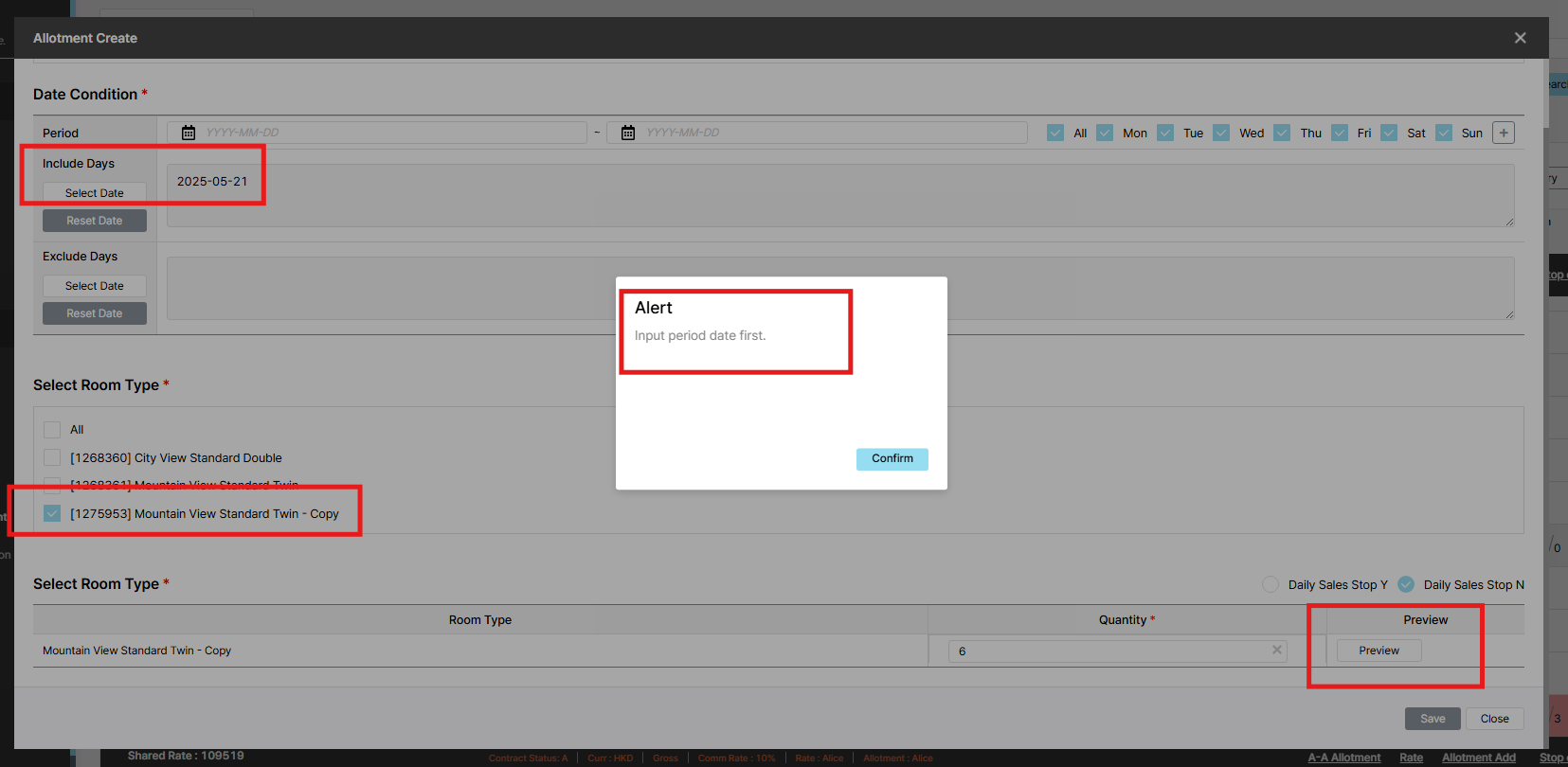This screenshot has height=767, width=1568.
Task: Click the Include Days text area showing 2025-05-21
Action: coord(840,195)
